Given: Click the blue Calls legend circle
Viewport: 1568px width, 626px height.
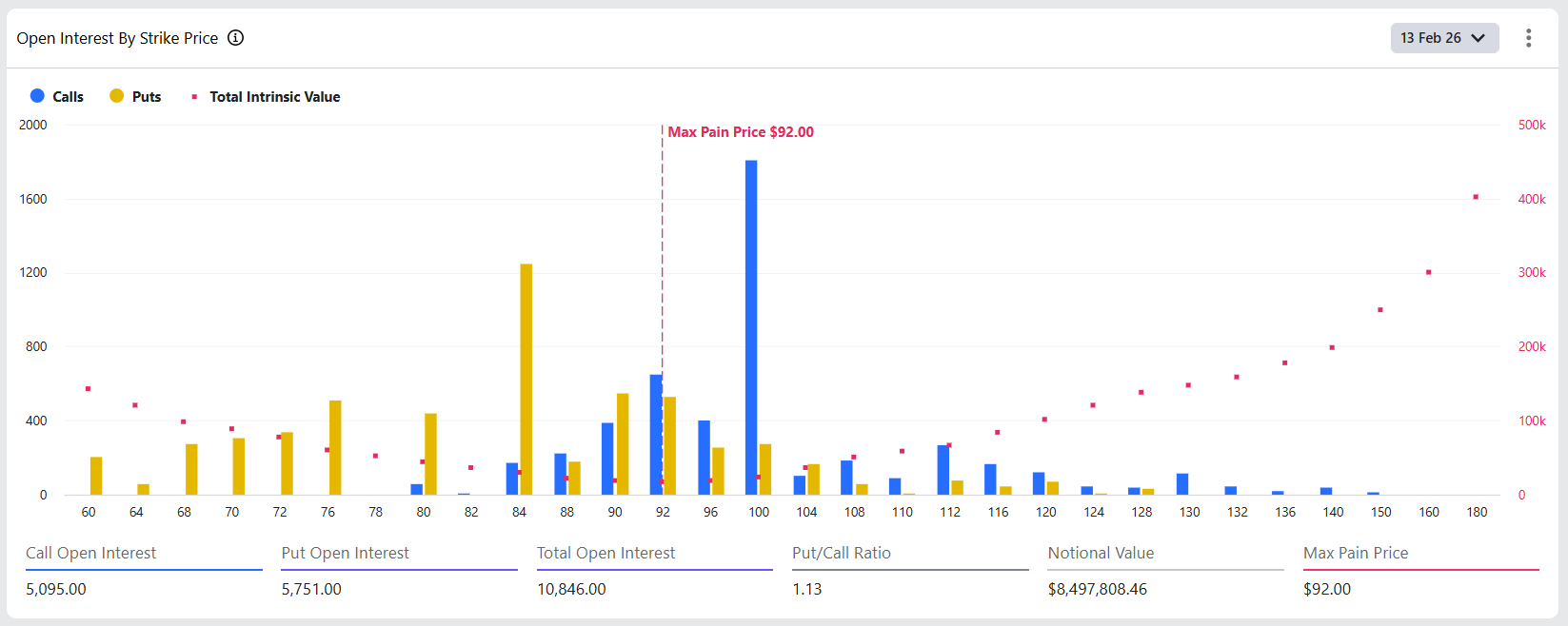Looking at the screenshot, I should (x=37, y=96).
